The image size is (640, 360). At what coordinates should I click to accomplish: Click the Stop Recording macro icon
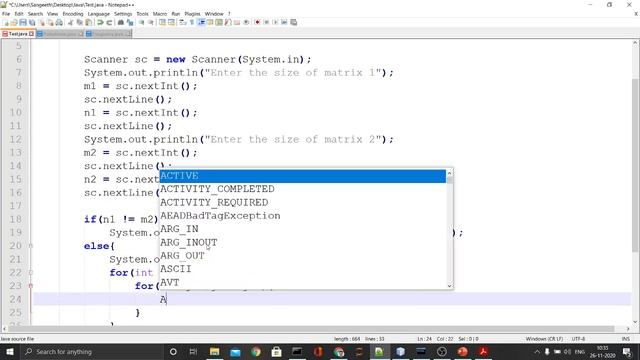pyautogui.click(x=266, y=22)
